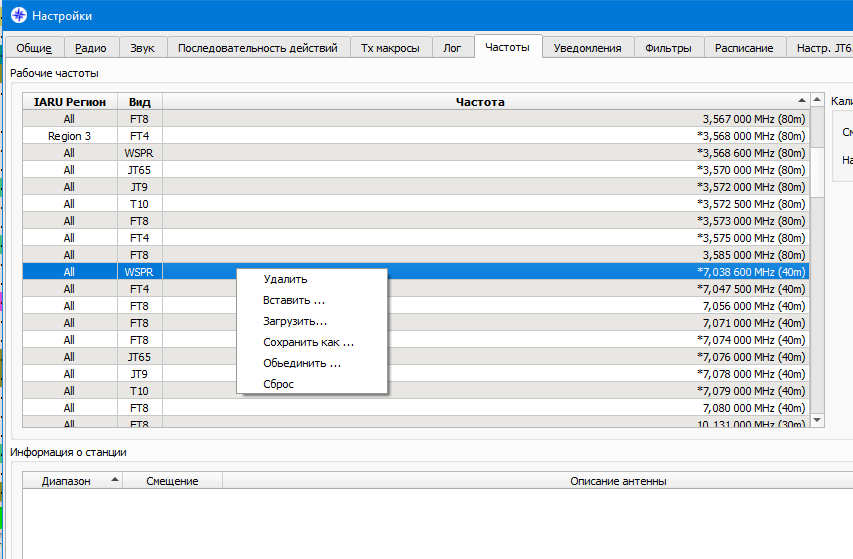The width and height of the screenshot is (853, 559).
Task: Open the Звук tab
Action: tap(142, 48)
